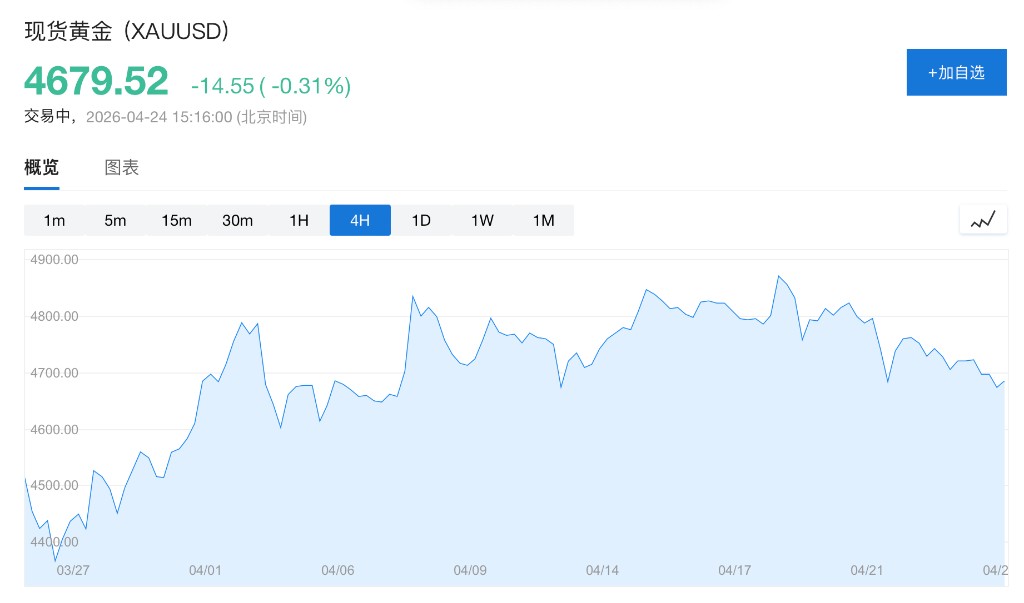Switch chart to 30m timeframe

pyautogui.click(x=237, y=220)
